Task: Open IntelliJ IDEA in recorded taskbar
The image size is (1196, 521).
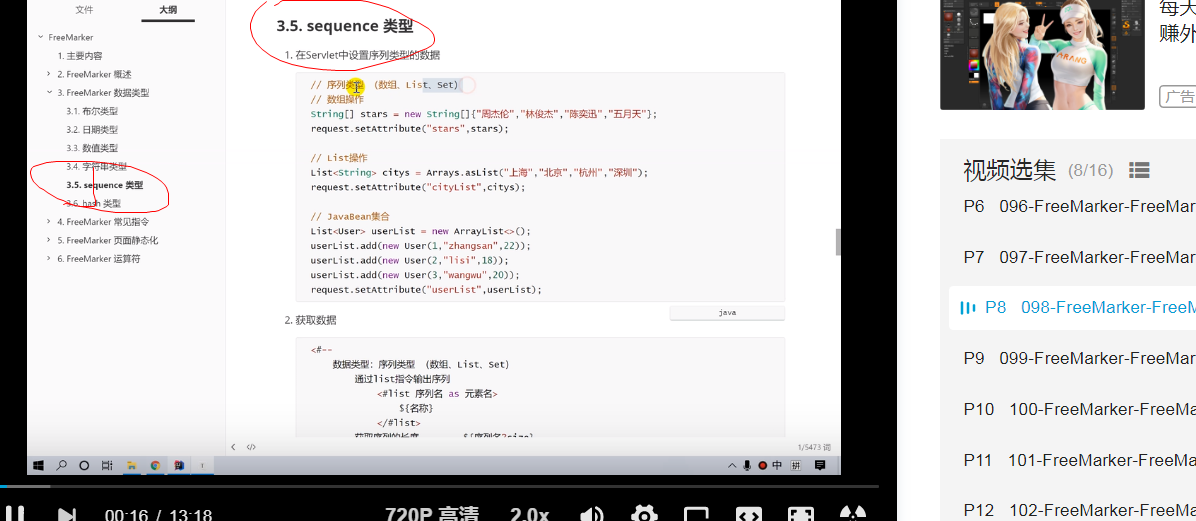Action: tap(178, 465)
